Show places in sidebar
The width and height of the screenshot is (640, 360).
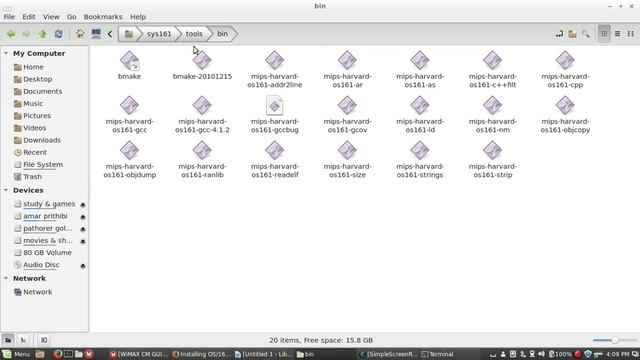[x=8, y=340]
